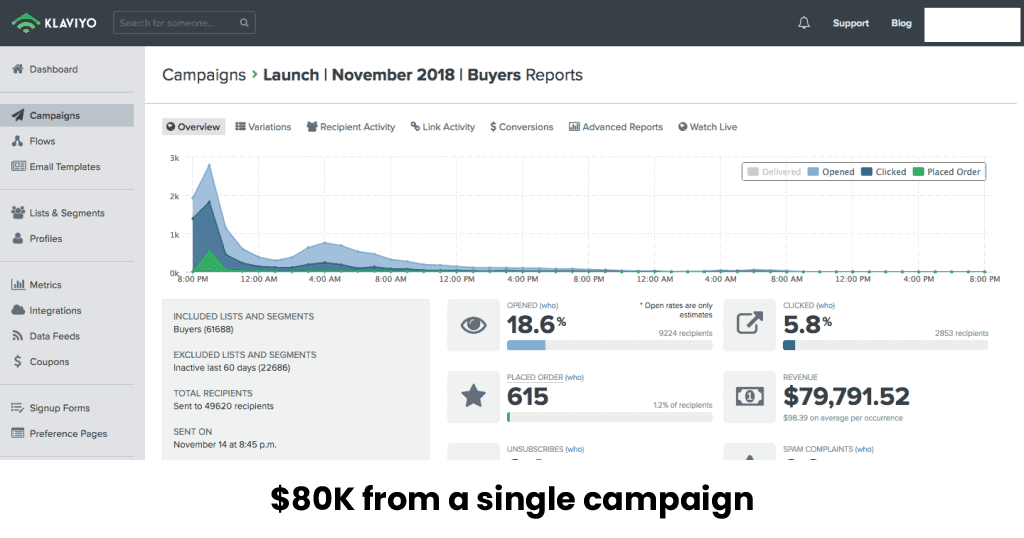
Task: Open Lists & Segments in sidebar
Action: 67,213
